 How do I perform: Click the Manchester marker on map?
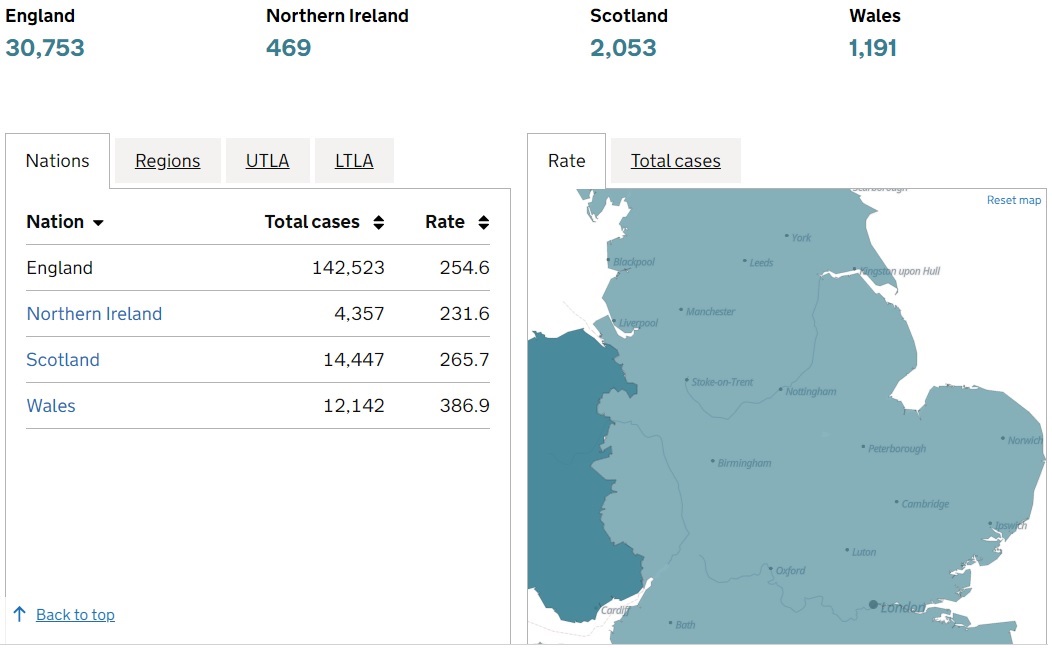(681, 311)
